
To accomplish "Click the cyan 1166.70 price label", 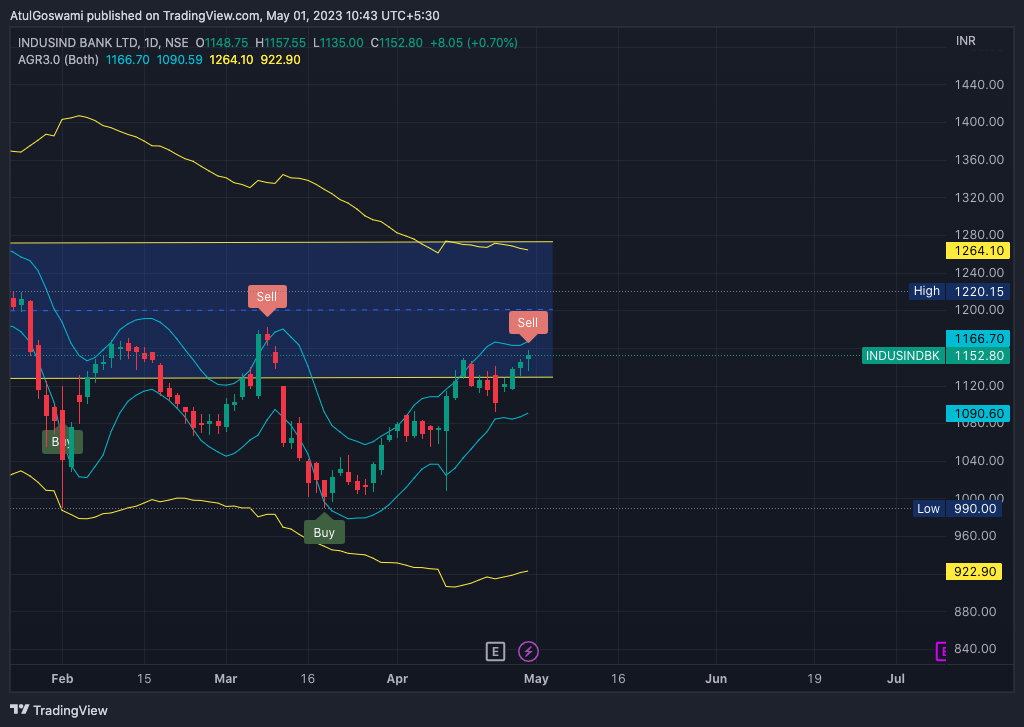I will pos(978,338).
